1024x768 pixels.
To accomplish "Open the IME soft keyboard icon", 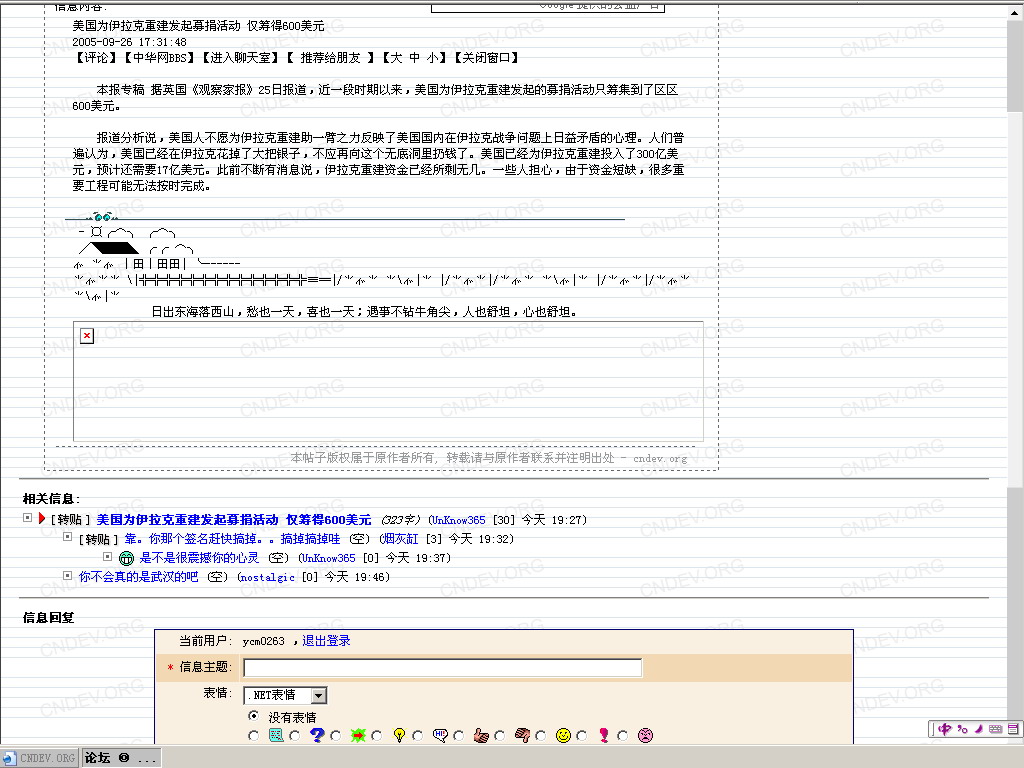I will pyautogui.click(x=995, y=729).
